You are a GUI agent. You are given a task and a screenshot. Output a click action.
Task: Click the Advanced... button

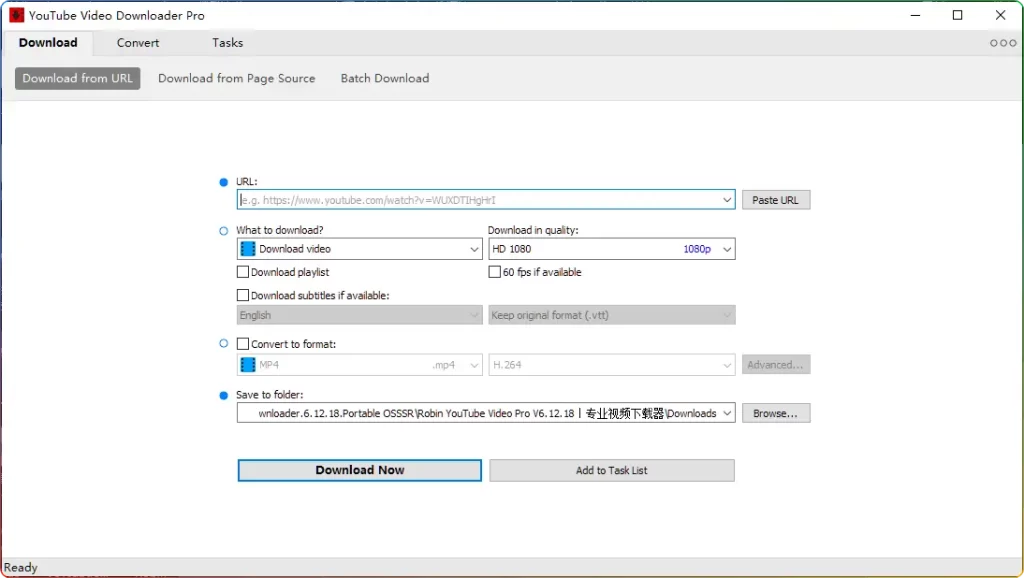point(776,364)
